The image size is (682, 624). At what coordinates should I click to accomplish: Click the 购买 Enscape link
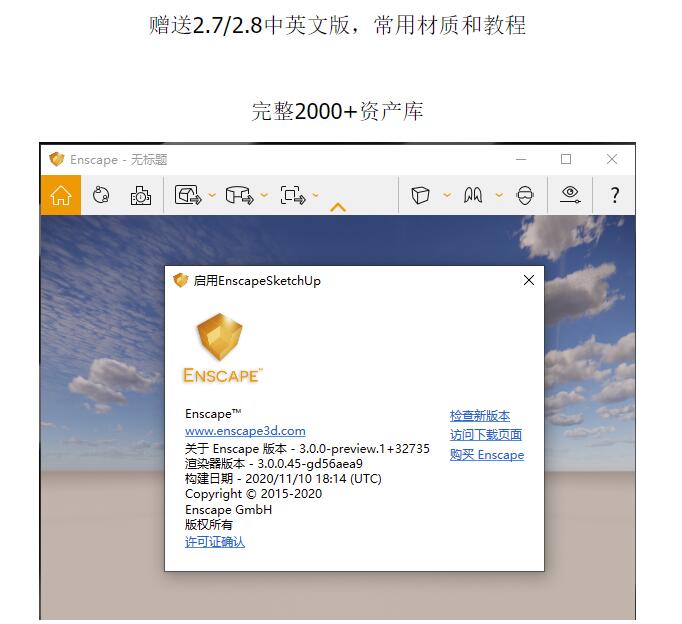point(487,455)
